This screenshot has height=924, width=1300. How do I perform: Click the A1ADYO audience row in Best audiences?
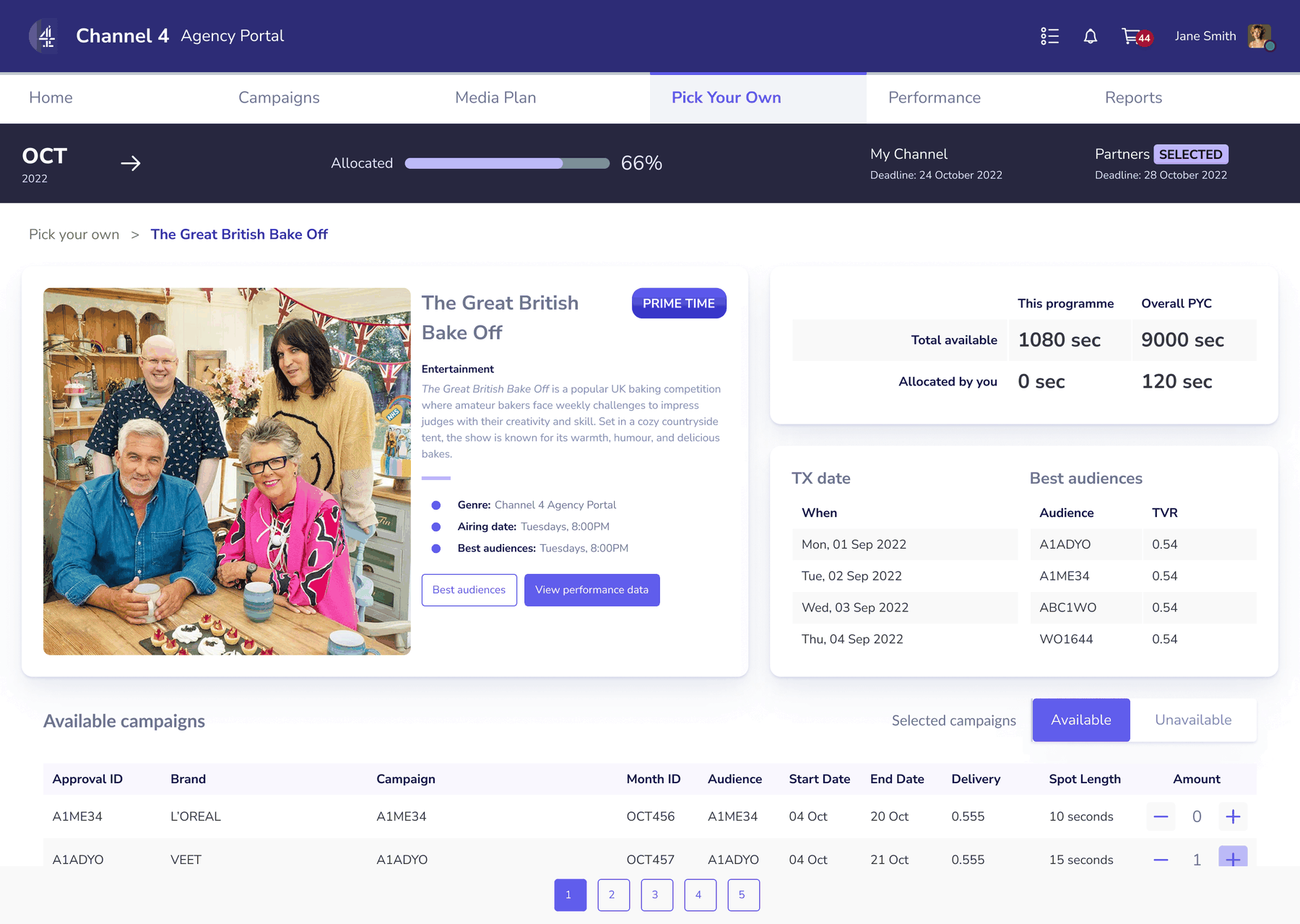click(1143, 544)
